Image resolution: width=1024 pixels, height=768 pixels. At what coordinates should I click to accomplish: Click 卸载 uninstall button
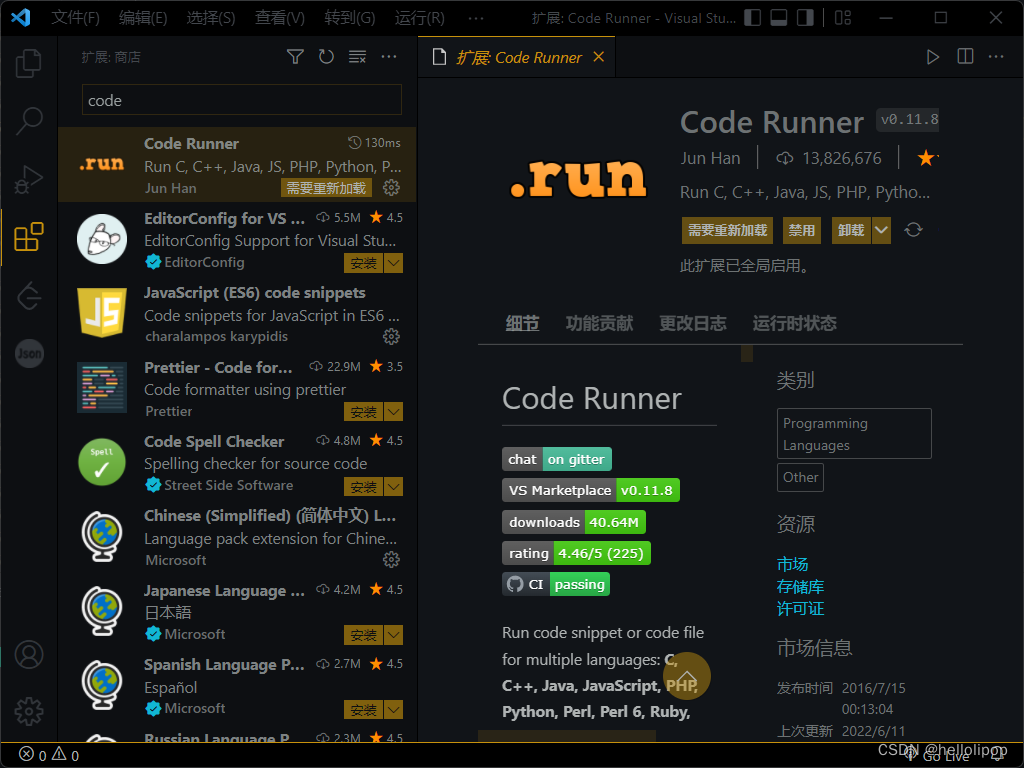pos(851,231)
